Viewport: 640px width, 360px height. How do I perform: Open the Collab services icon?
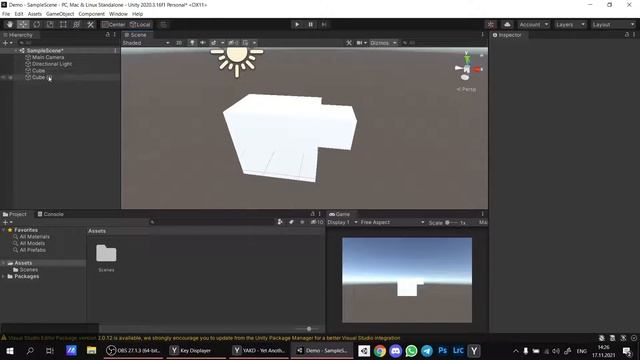coord(491,24)
